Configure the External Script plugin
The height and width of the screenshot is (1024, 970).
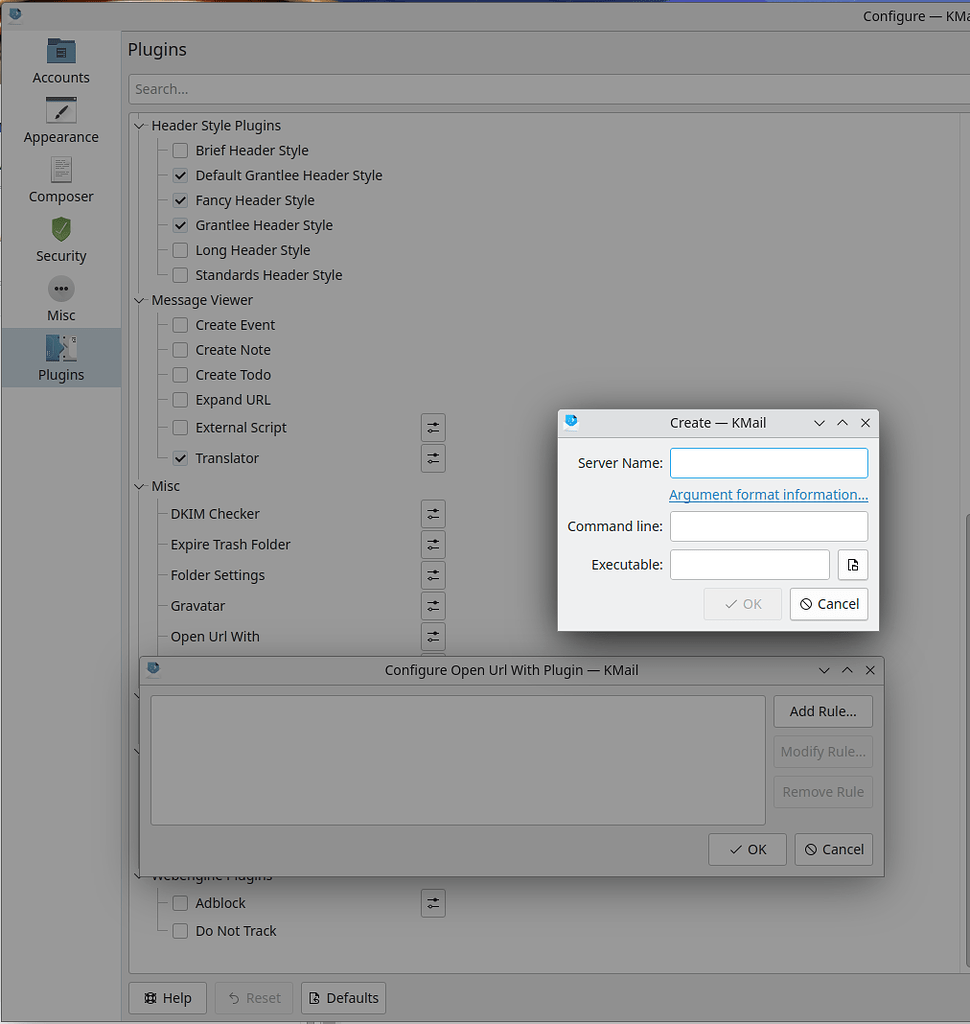coord(433,428)
